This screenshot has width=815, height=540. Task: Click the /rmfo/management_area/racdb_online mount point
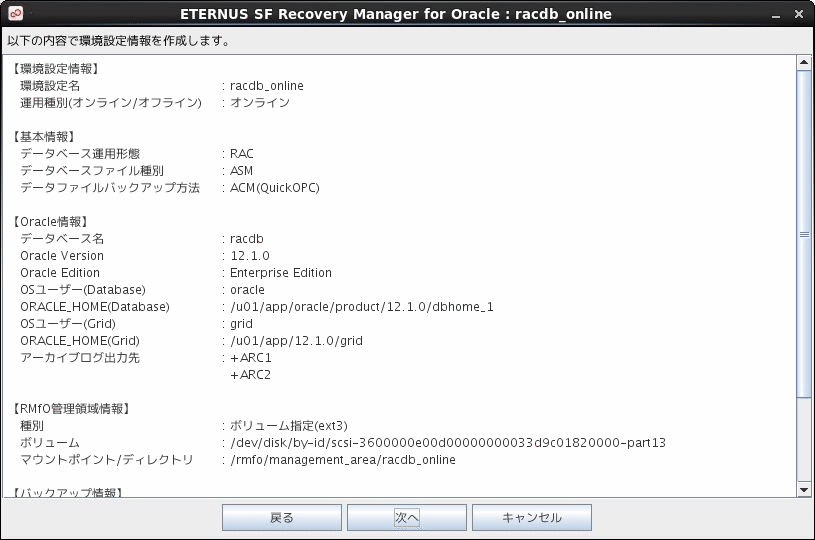[343, 460]
